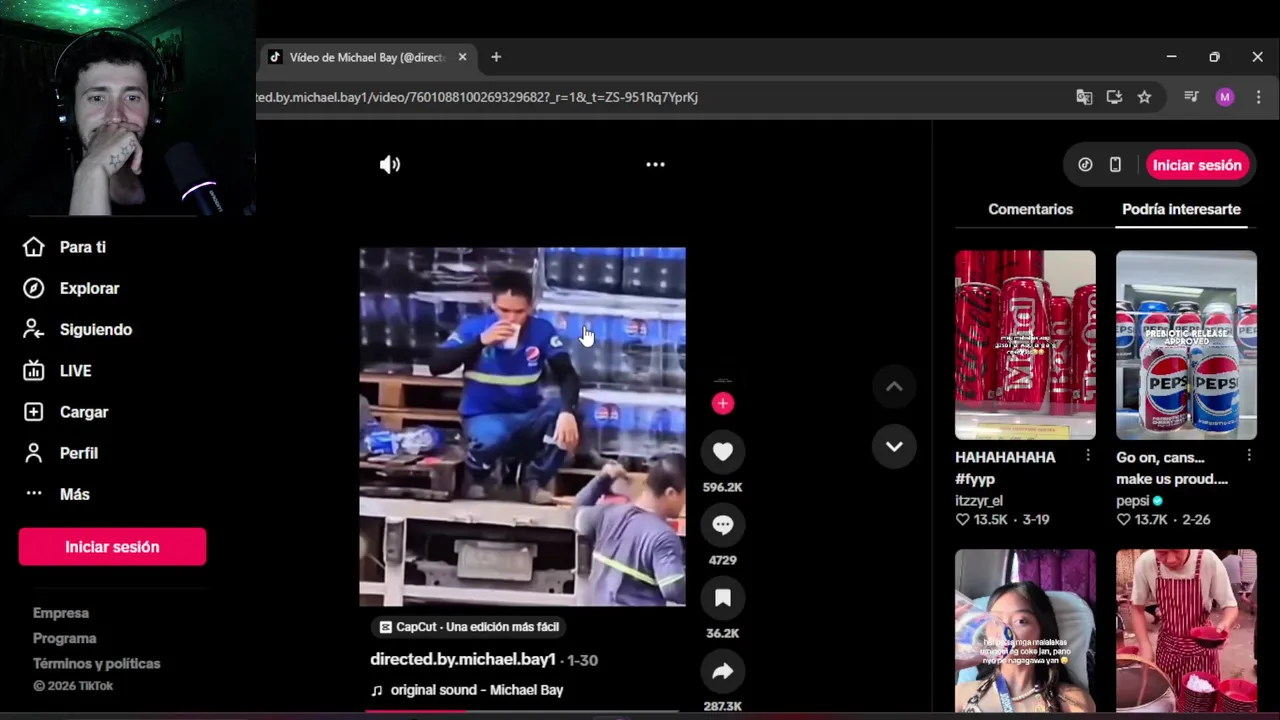Viewport: 1280px width, 720px height.
Task: Expand Programa footer section
Action: 65,638
